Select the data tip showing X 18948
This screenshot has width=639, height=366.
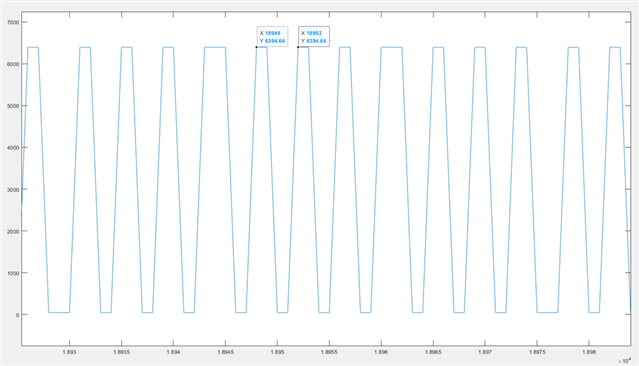coord(272,37)
